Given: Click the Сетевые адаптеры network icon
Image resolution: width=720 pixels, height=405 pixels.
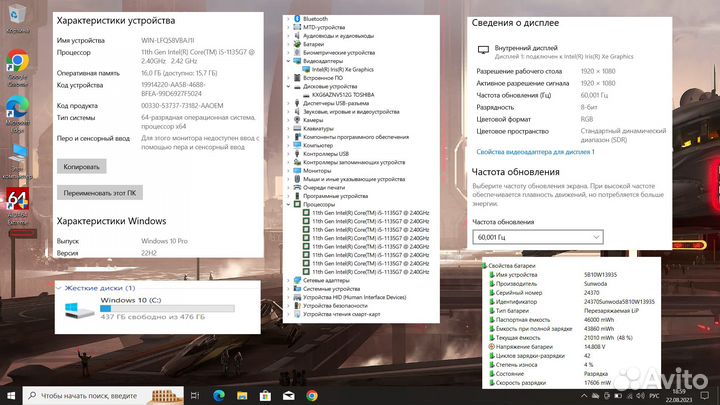Looking at the screenshot, I should coord(297,280).
